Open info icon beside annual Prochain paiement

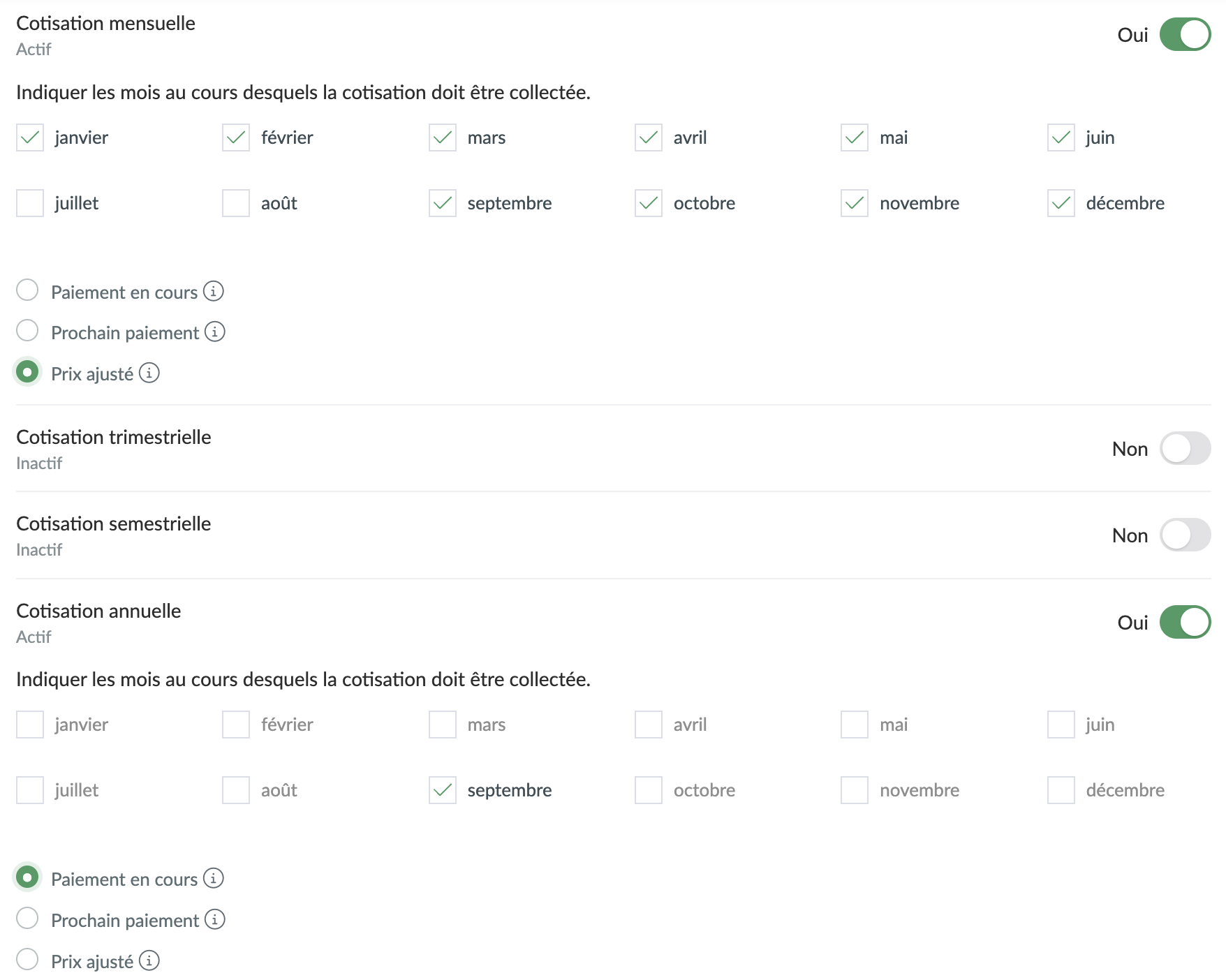point(215,919)
